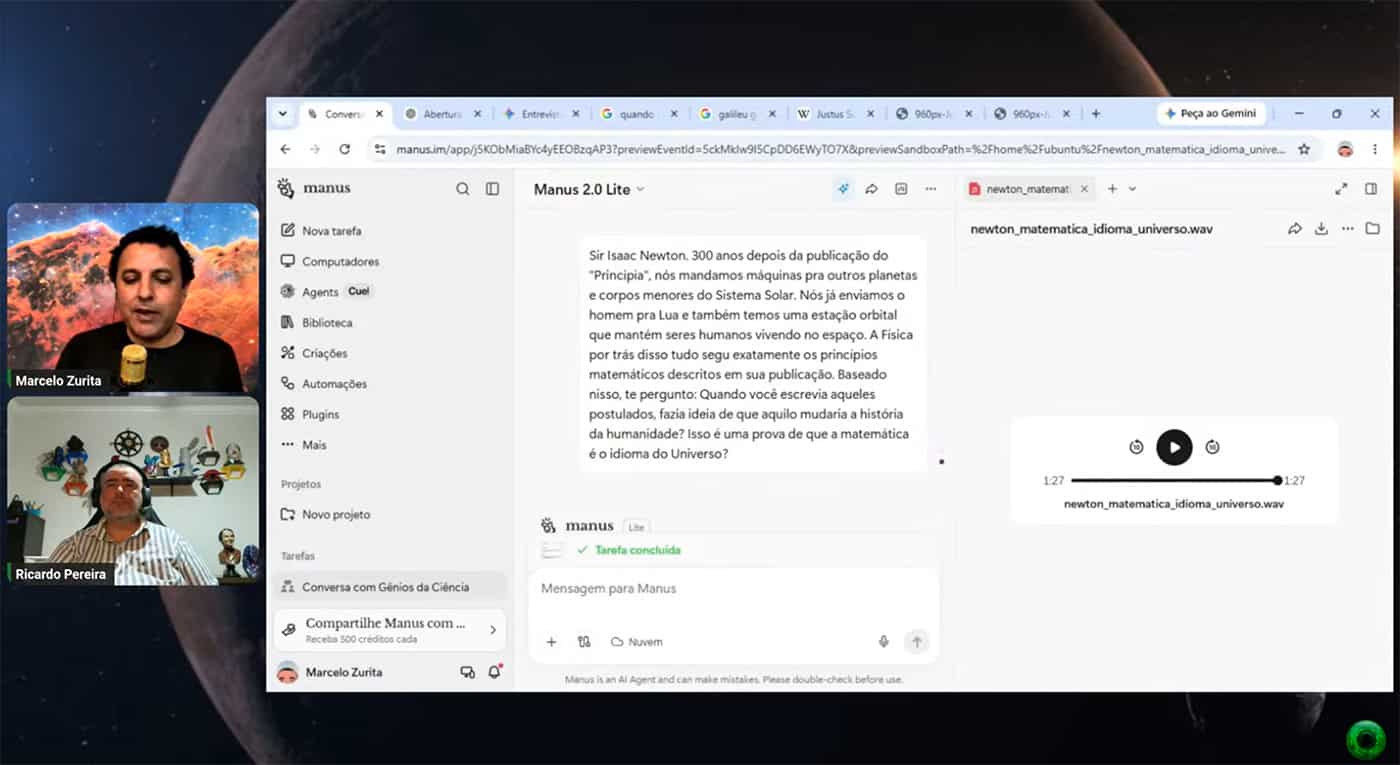1400x765 pixels.
Task: Bookmark this page with the star icon
Action: (x=1304, y=149)
